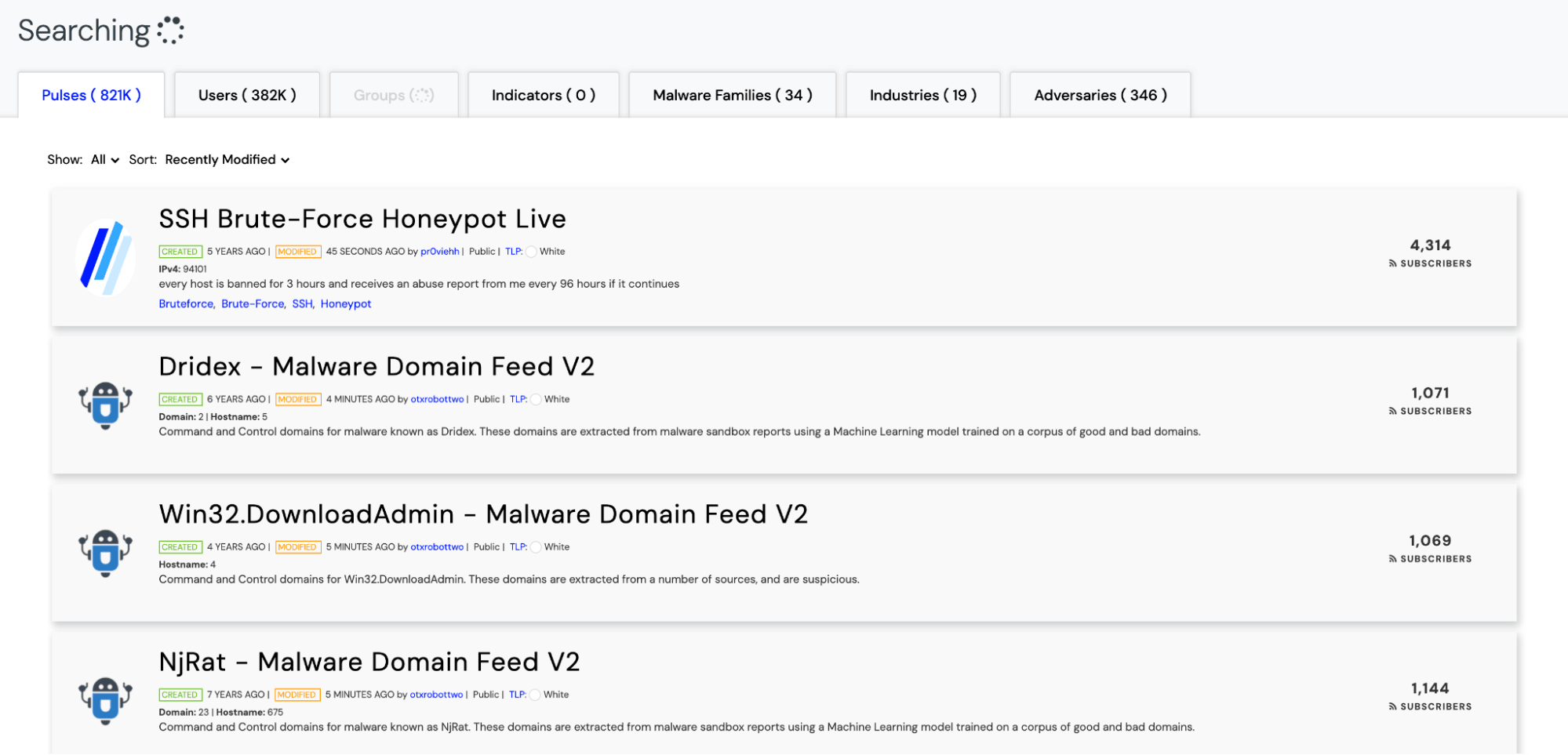Screen dimensions: 1568x755
Task: Click the Searching loading spinner
Action: [x=170, y=31]
